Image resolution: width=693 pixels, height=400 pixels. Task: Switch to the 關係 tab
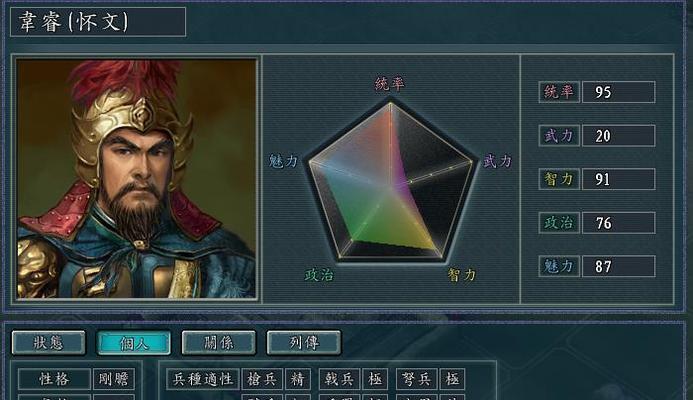pos(219,343)
